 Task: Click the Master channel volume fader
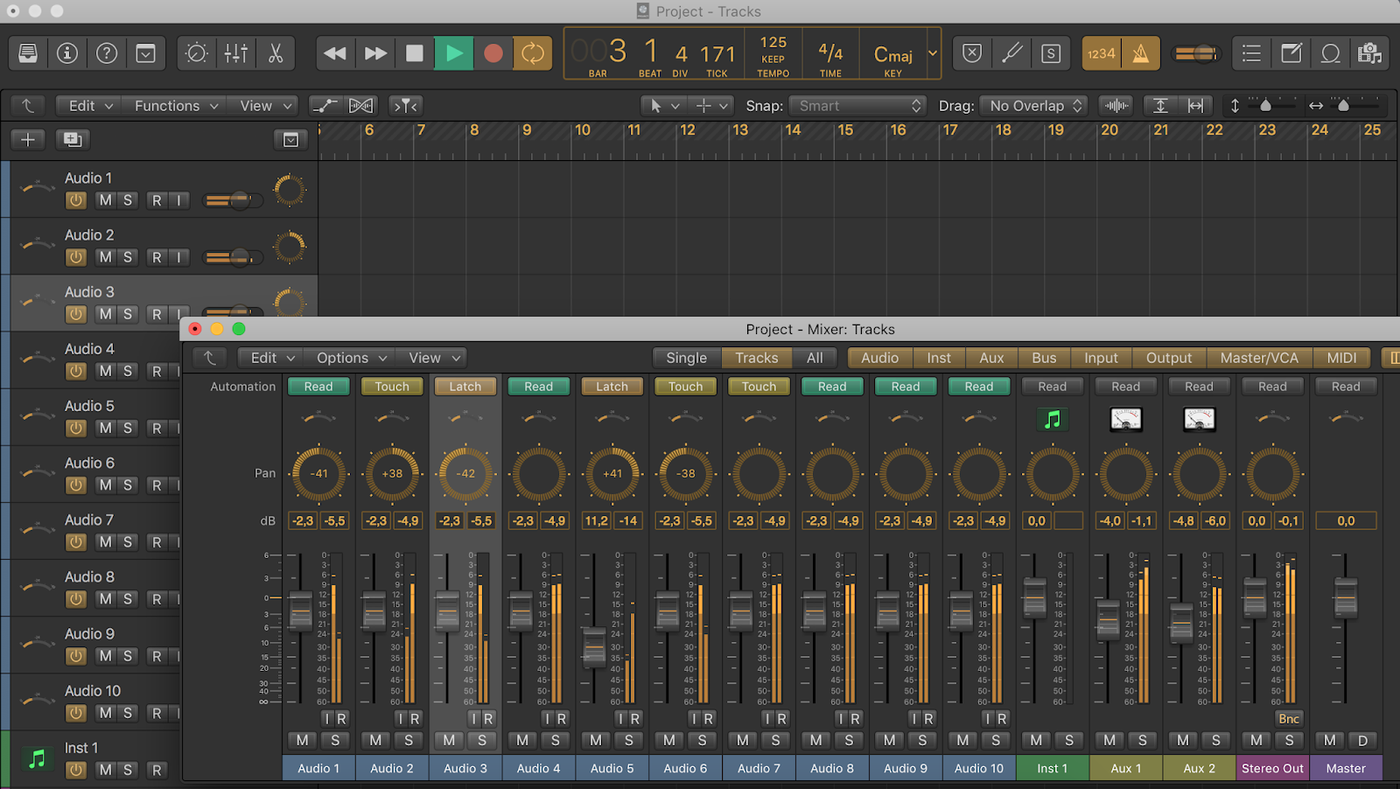click(1346, 597)
